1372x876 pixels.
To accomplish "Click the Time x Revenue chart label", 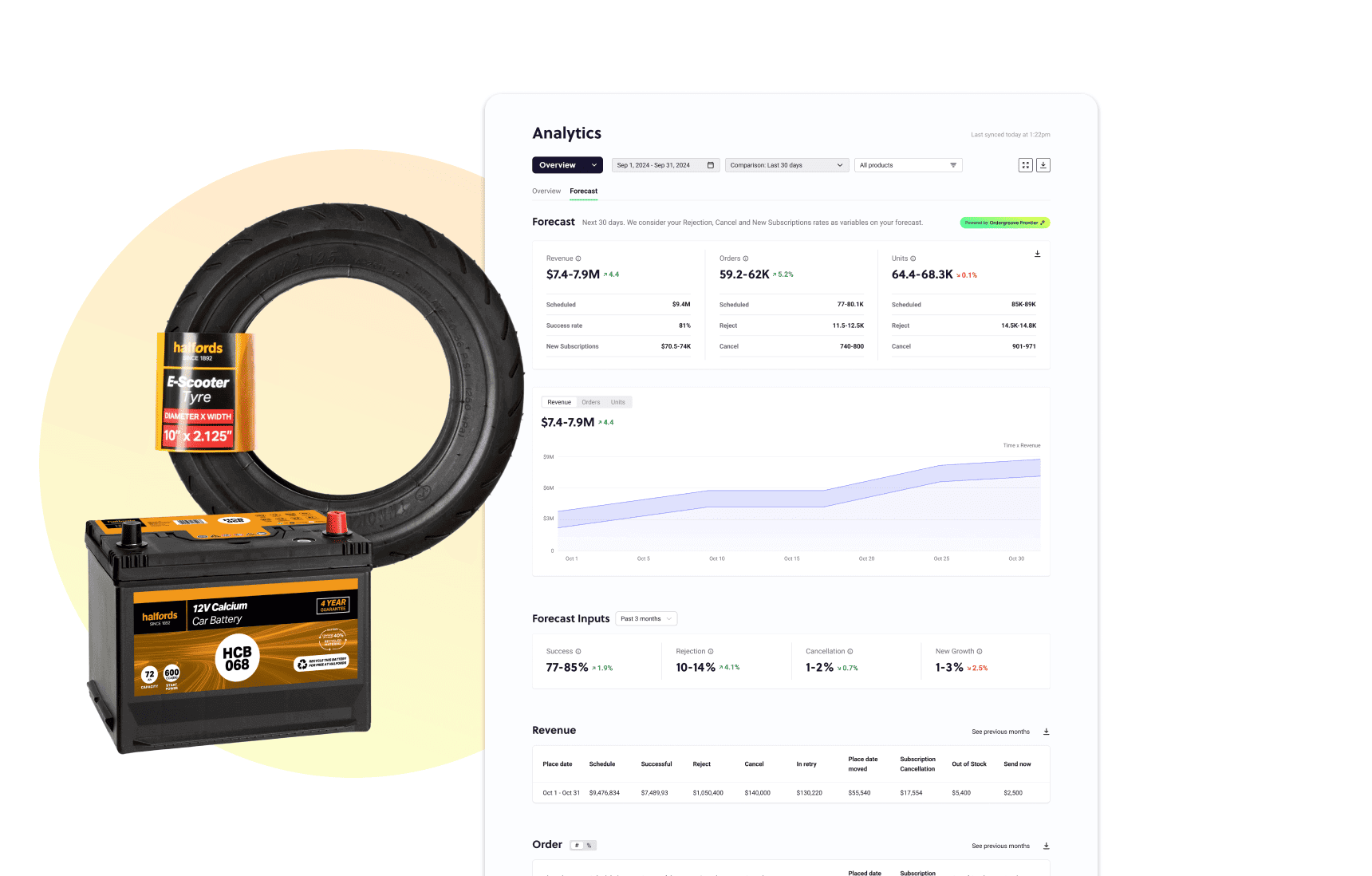I will (x=1022, y=446).
